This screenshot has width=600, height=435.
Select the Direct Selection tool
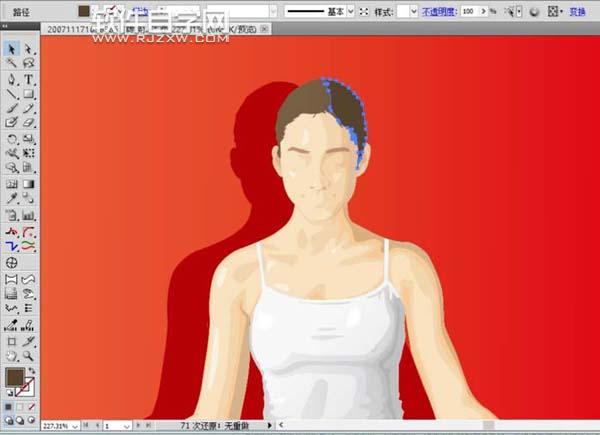pos(28,48)
